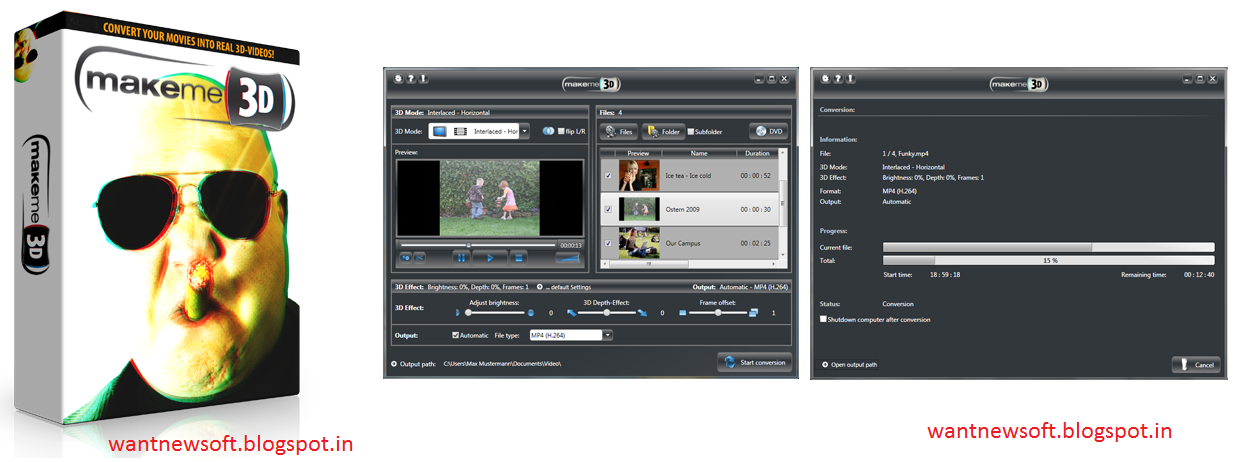Click second small icon beside snapshot button
The image size is (1240, 462).
pyautogui.click(x=420, y=257)
